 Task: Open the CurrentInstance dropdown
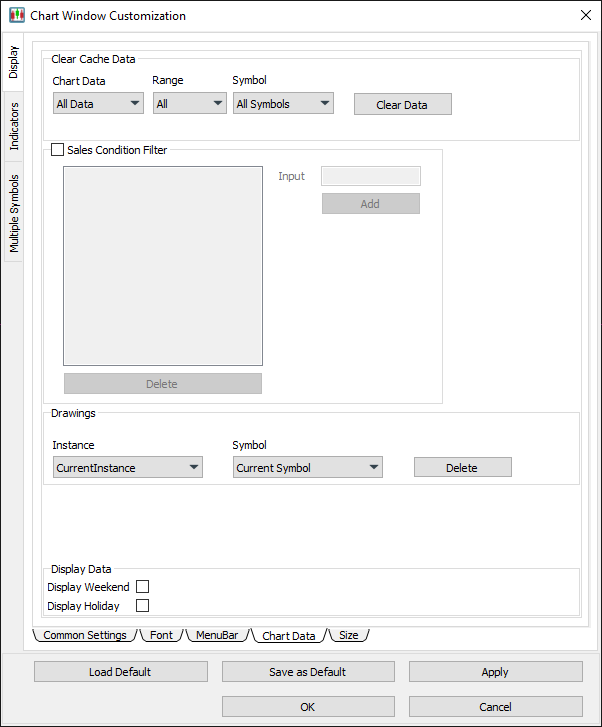point(127,468)
